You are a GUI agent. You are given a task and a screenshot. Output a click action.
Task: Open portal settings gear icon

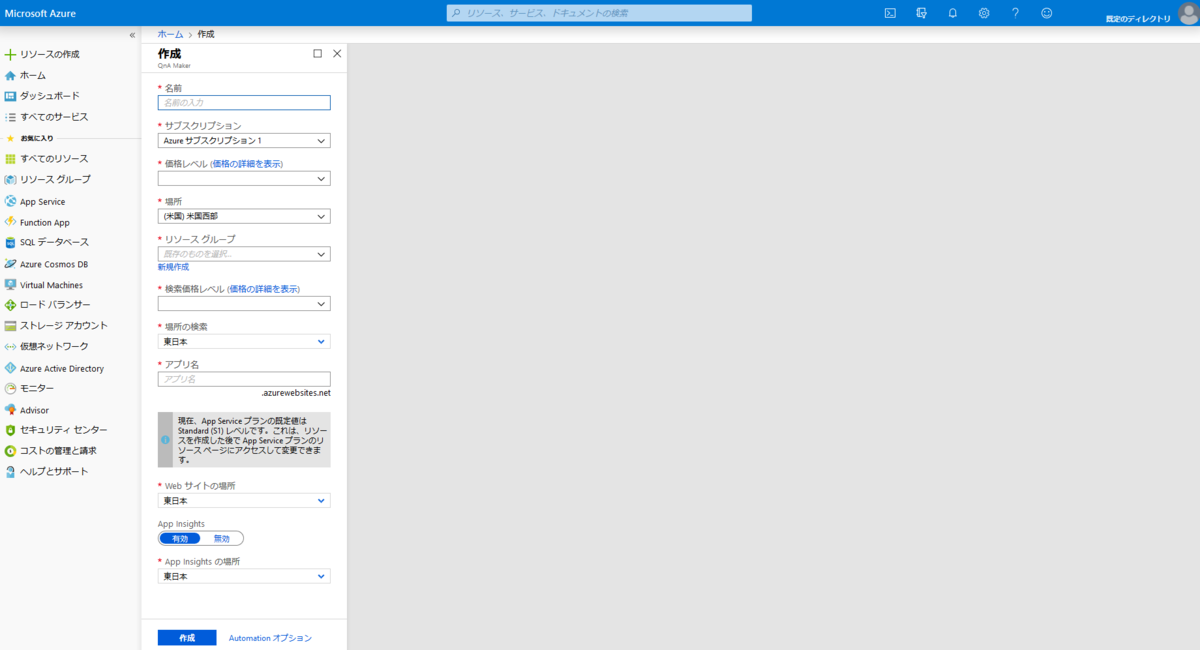click(x=984, y=13)
